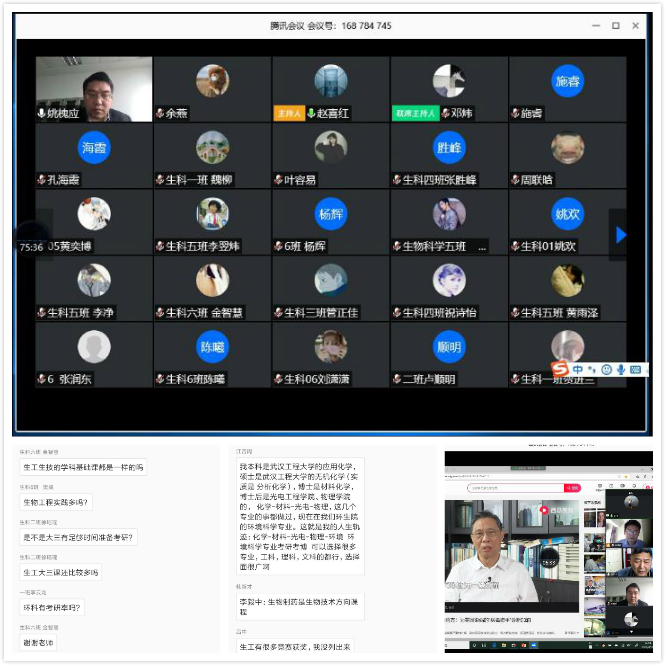Viewport: 665px width, 665px height.
Task: Start Sogou voice input microphone
Action: pos(621,370)
